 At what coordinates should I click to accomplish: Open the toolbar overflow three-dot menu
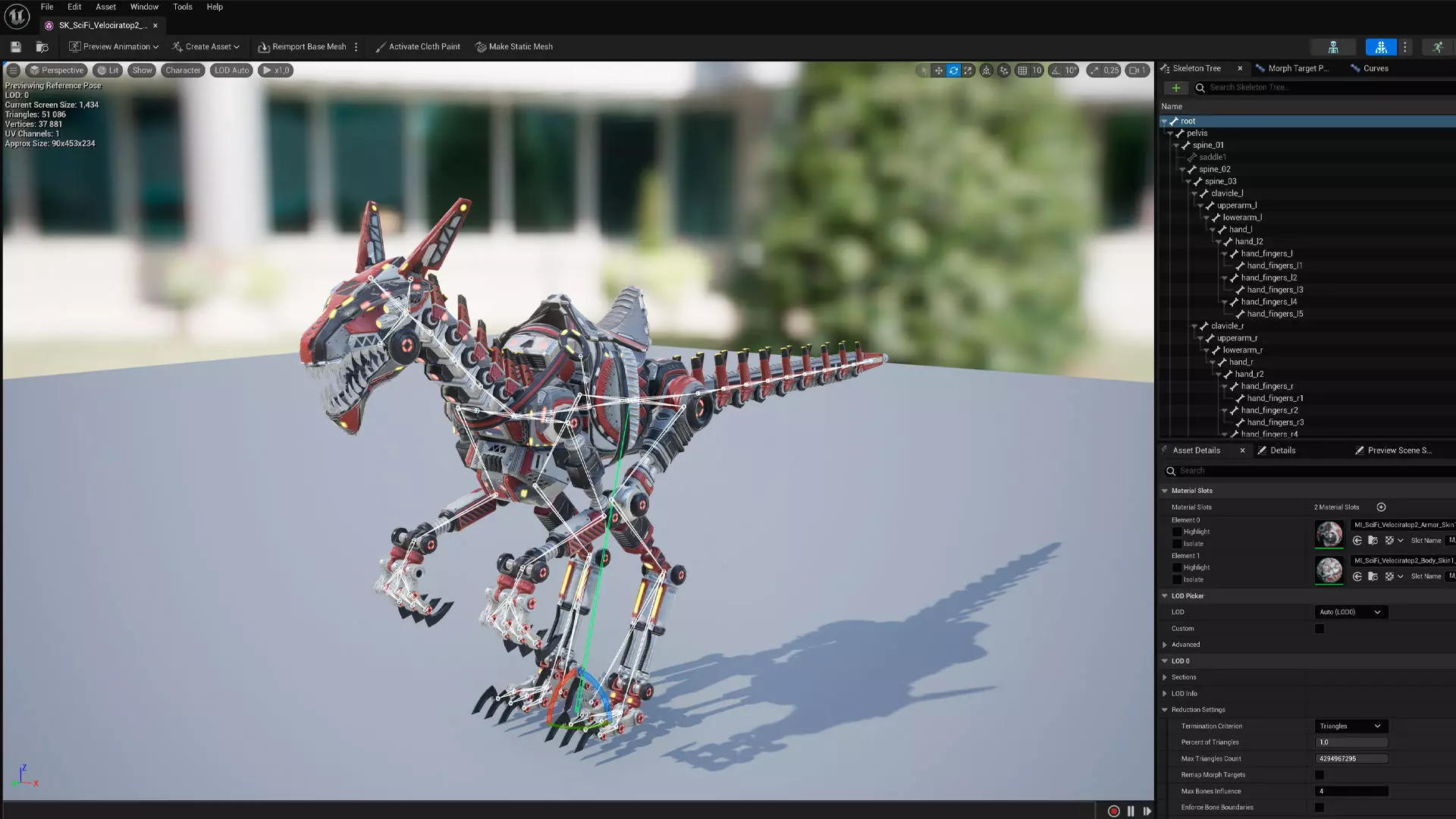(356, 47)
